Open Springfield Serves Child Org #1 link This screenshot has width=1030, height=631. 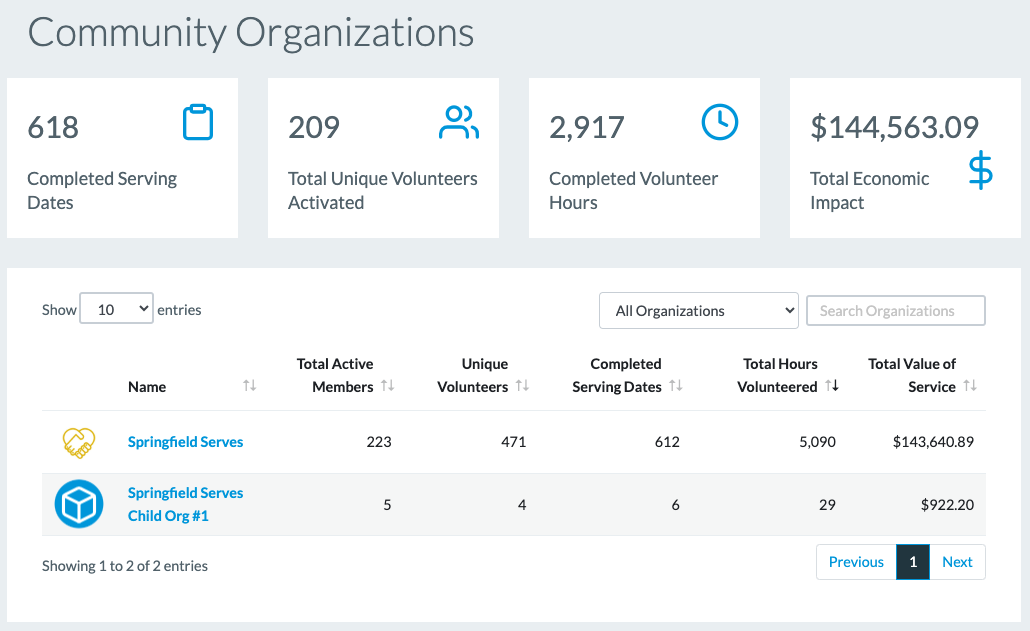185,504
